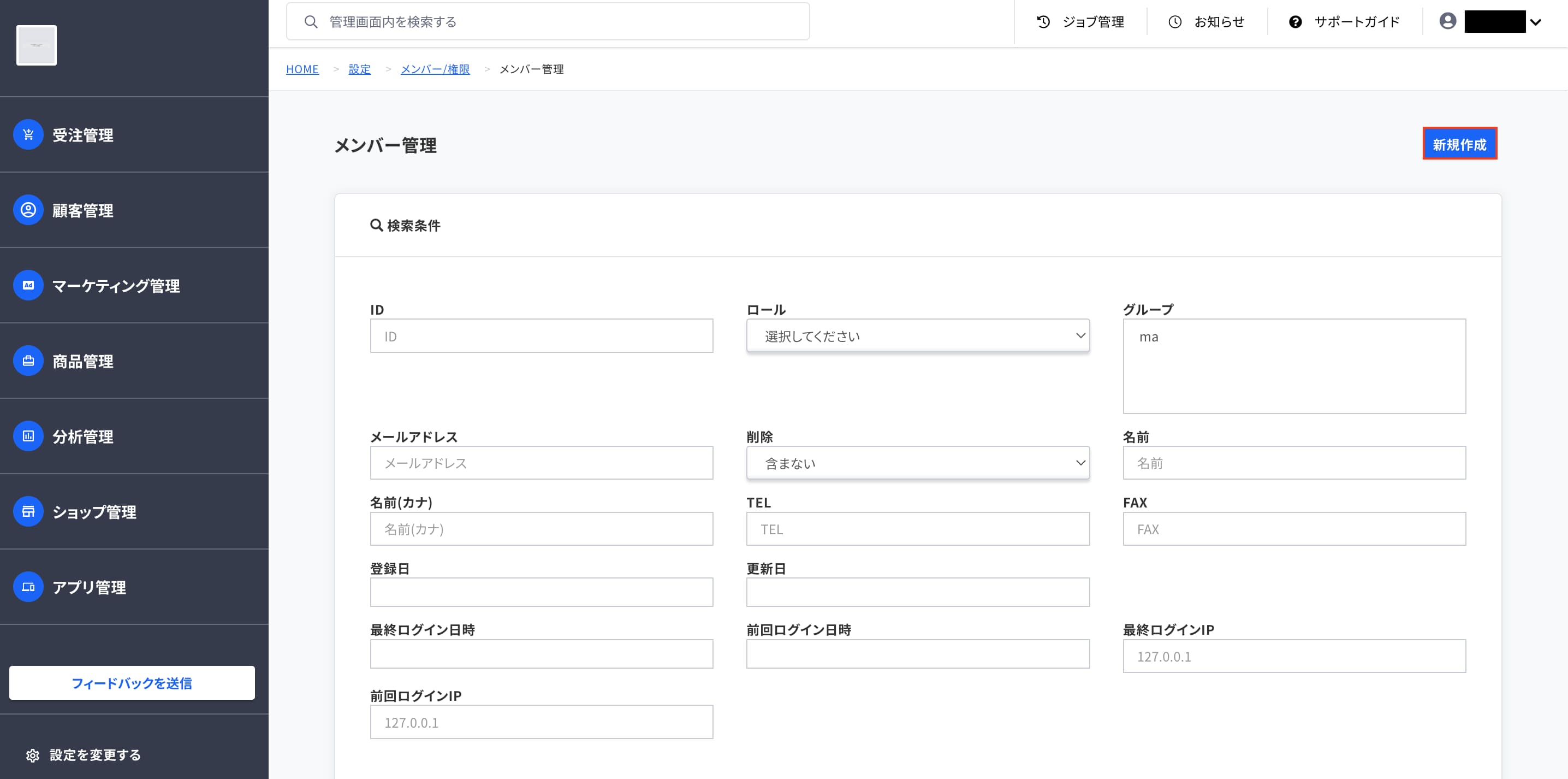Image resolution: width=1568 pixels, height=779 pixels.
Task: Open the 受注管理 cart icon in sidebar
Action: click(27, 134)
